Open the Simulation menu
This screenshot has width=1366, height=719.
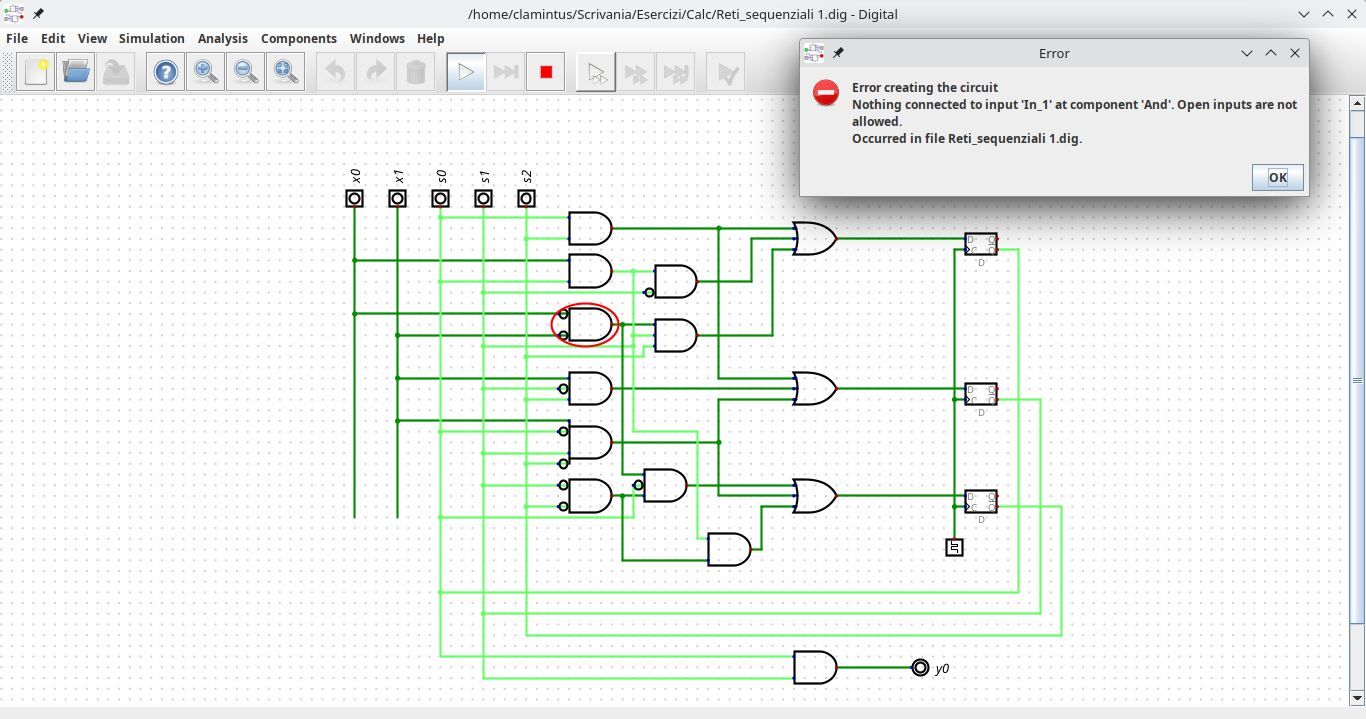tap(151, 38)
